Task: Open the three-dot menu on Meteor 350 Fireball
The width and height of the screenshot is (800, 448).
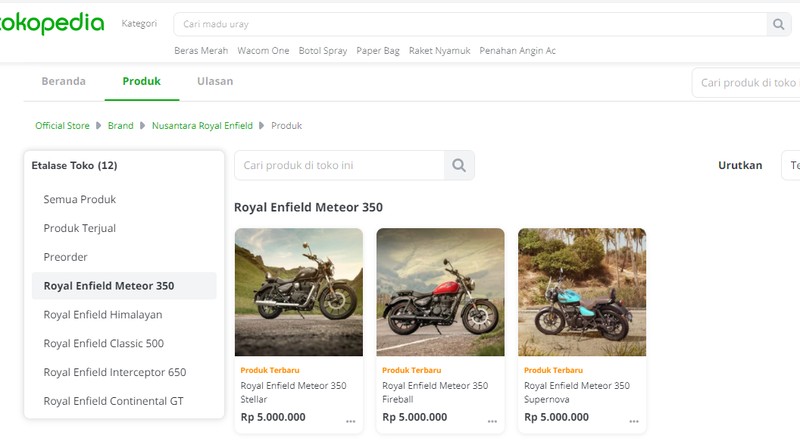Action: (492, 421)
